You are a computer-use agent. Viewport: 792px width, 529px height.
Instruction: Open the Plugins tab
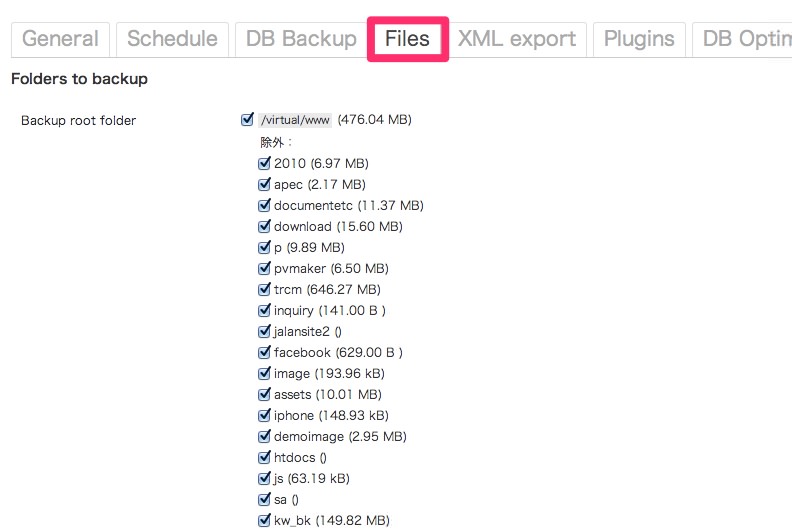click(x=639, y=39)
